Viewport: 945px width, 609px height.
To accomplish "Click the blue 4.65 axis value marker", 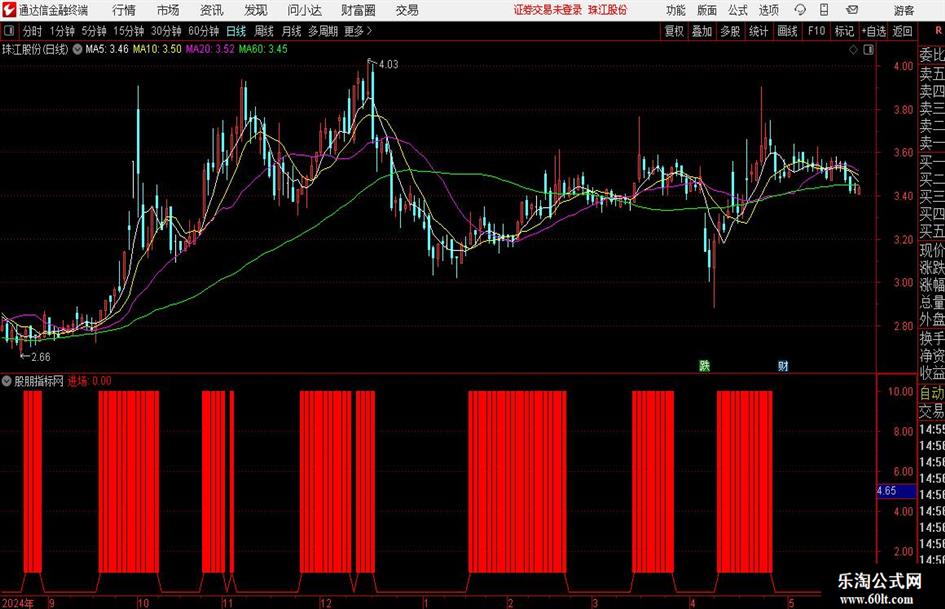I will tap(896, 491).
